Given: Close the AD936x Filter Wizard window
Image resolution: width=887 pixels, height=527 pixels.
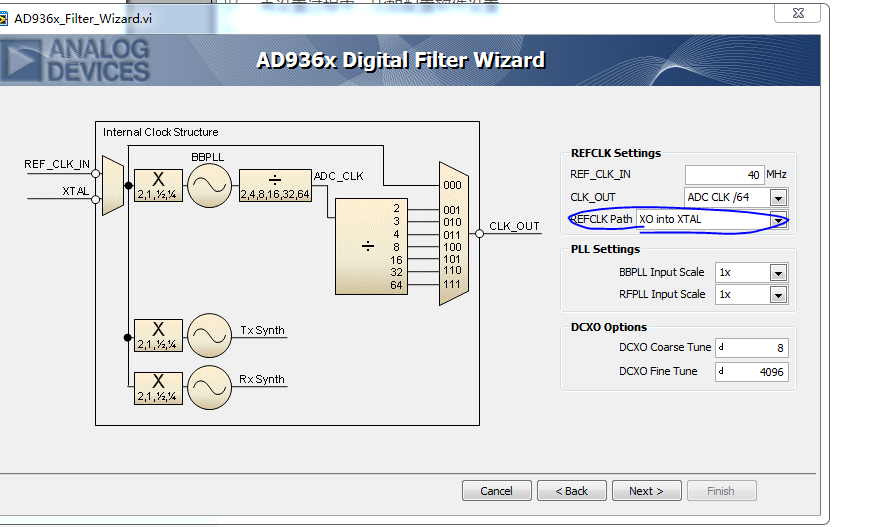Looking at the screenshot, I should click(798, 12).
